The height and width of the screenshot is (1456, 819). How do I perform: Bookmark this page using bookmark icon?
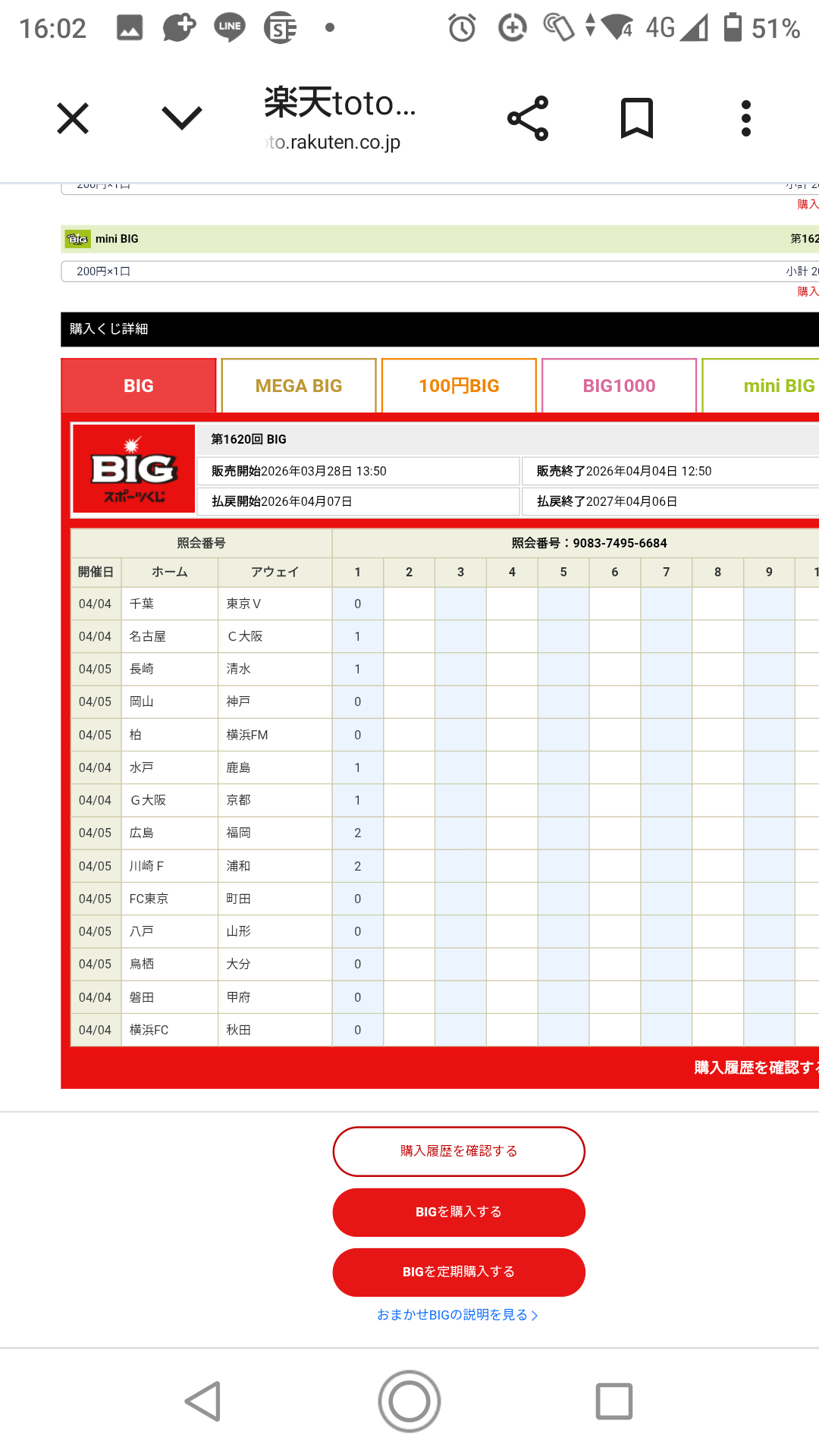(637, 118)
